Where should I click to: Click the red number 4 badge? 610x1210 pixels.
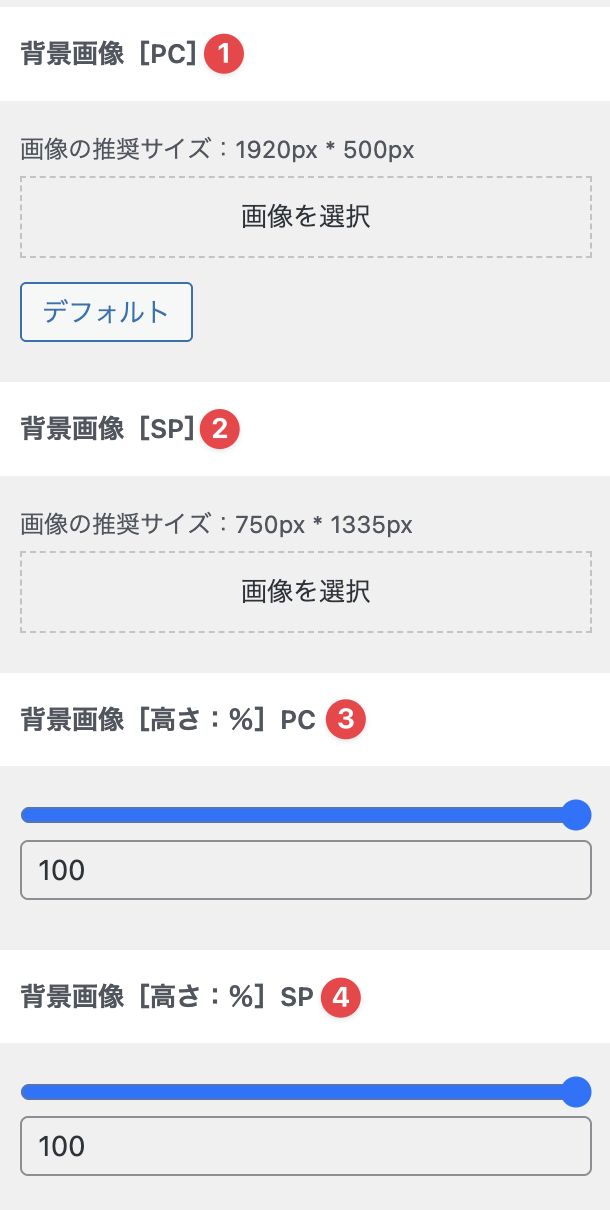[341, 996]
